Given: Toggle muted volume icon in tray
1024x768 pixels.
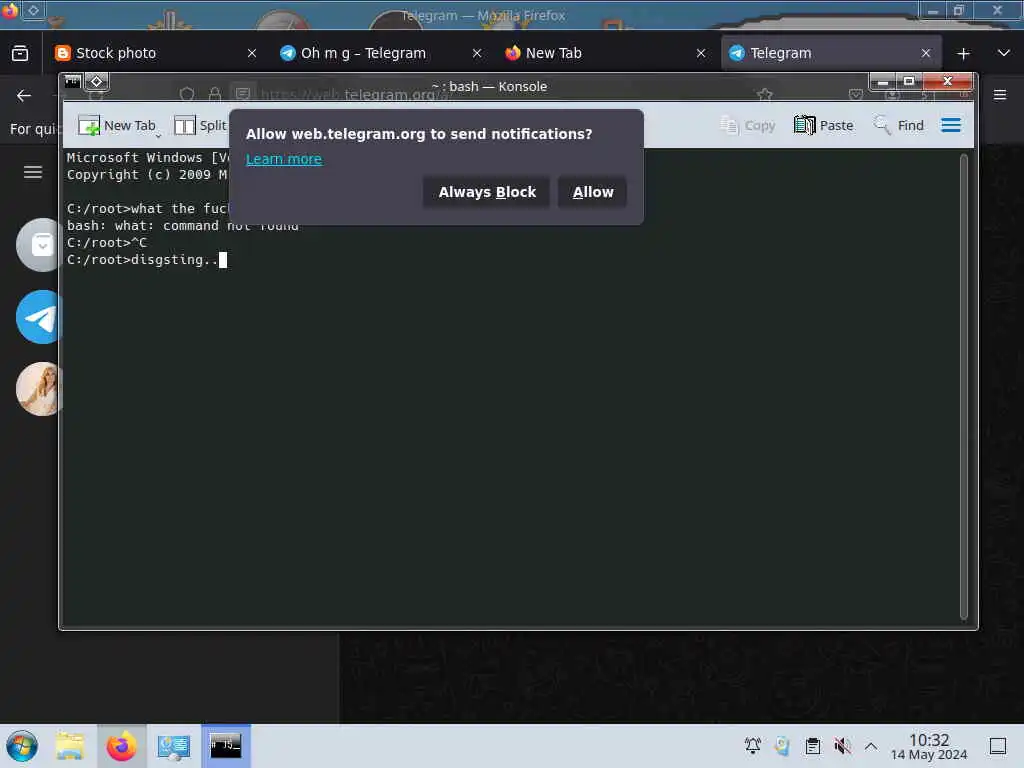Looking at the screenshot, I should tap(842, 746).
